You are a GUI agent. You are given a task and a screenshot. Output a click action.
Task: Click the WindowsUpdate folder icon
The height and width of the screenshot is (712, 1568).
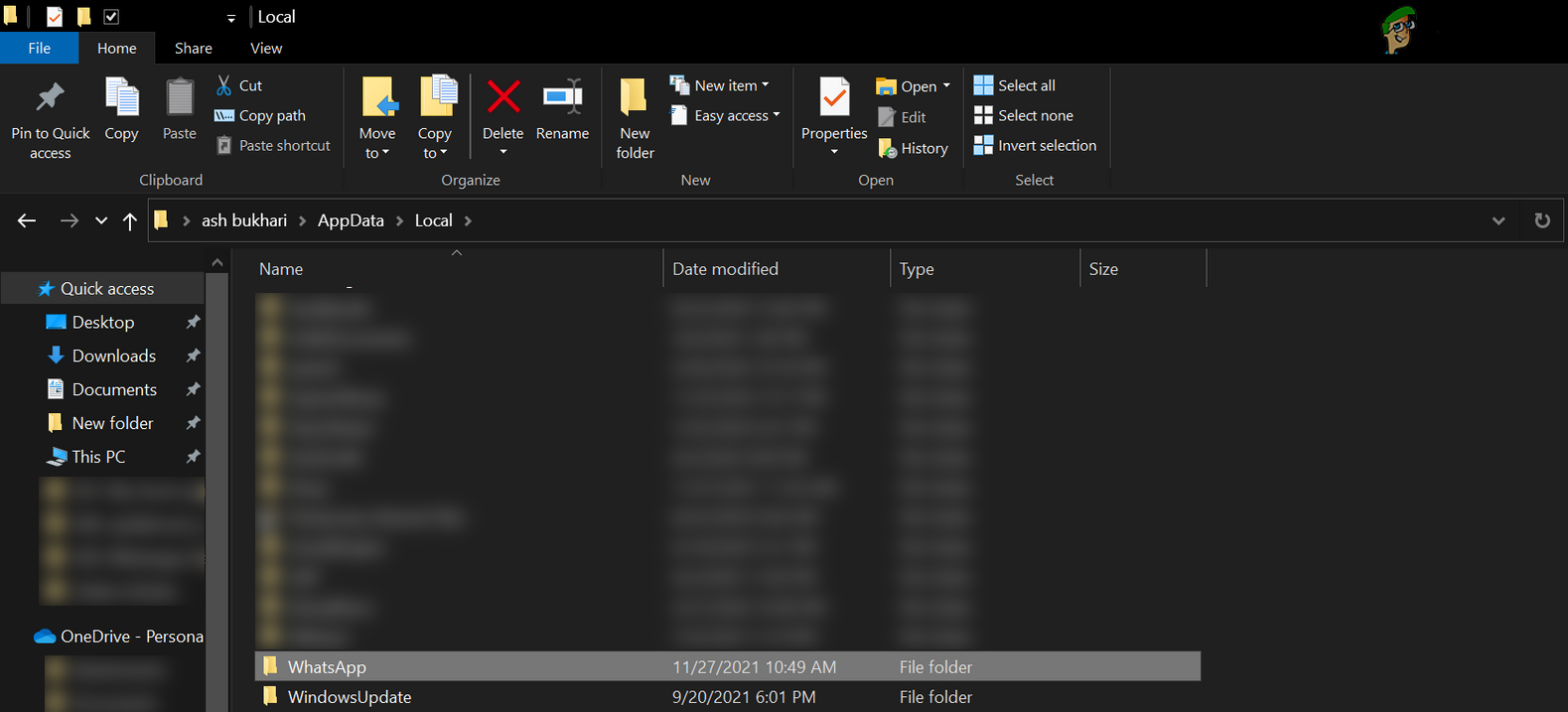point(270,697)
